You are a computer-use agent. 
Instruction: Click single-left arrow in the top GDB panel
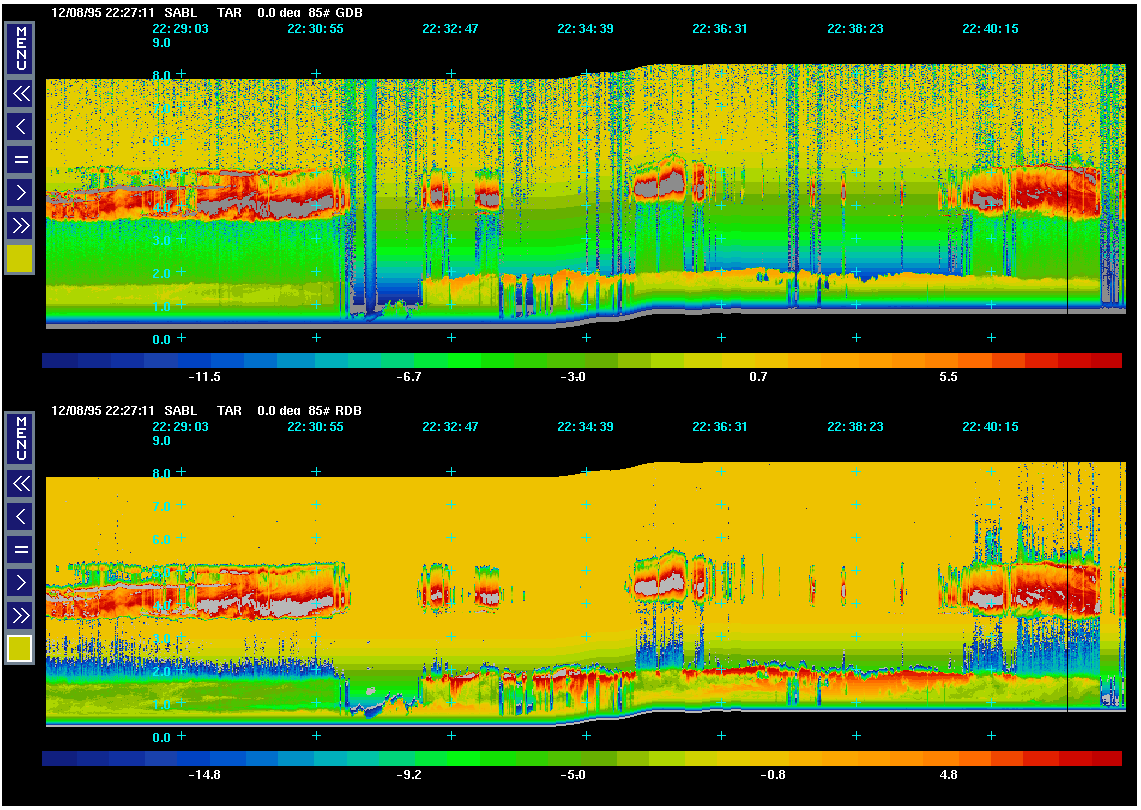[20, 126]
